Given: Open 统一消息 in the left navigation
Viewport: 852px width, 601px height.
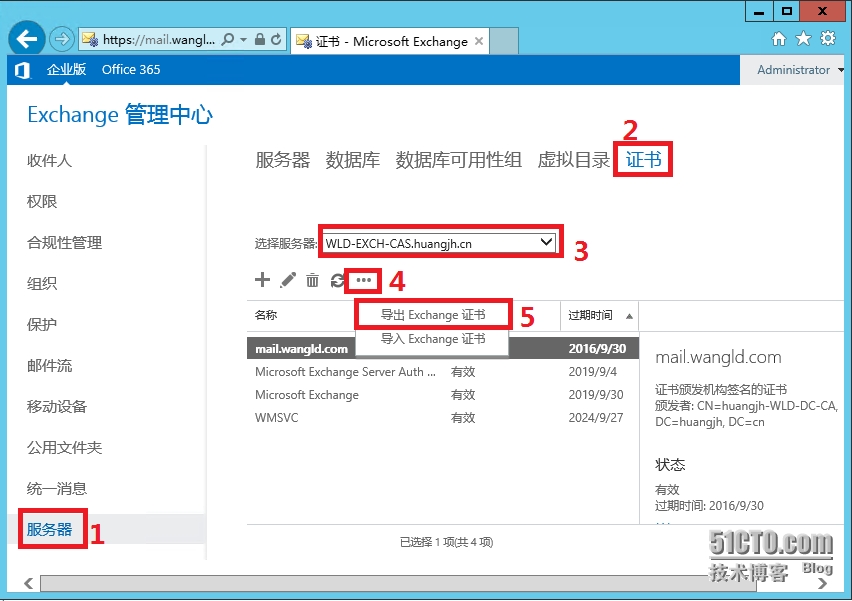Looking at the screenshot, I should 57,489.
